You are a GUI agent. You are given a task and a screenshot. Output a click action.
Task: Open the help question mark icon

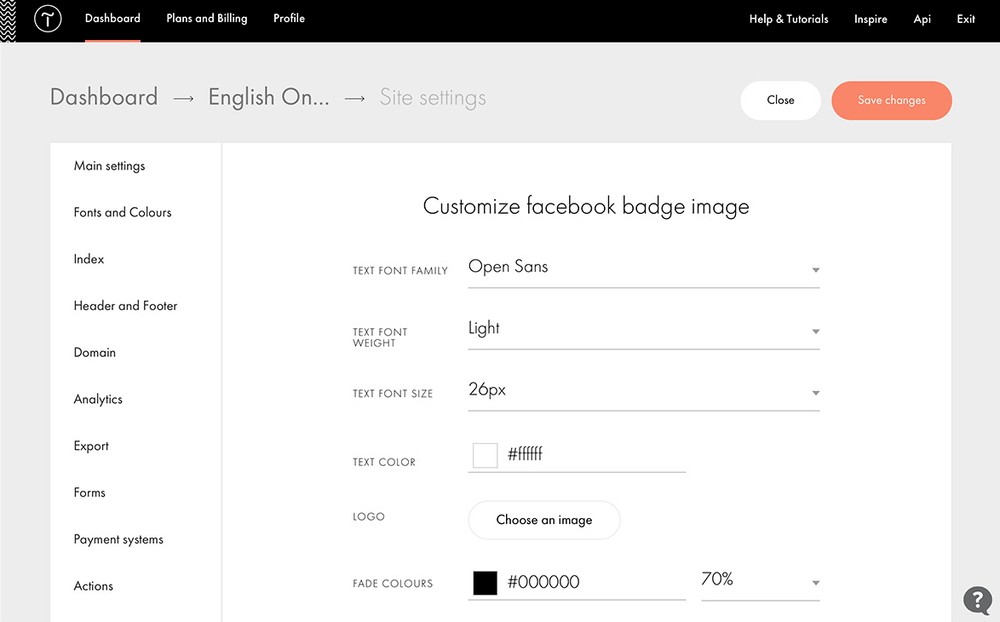pyautogui.click(x=977, y=600)
